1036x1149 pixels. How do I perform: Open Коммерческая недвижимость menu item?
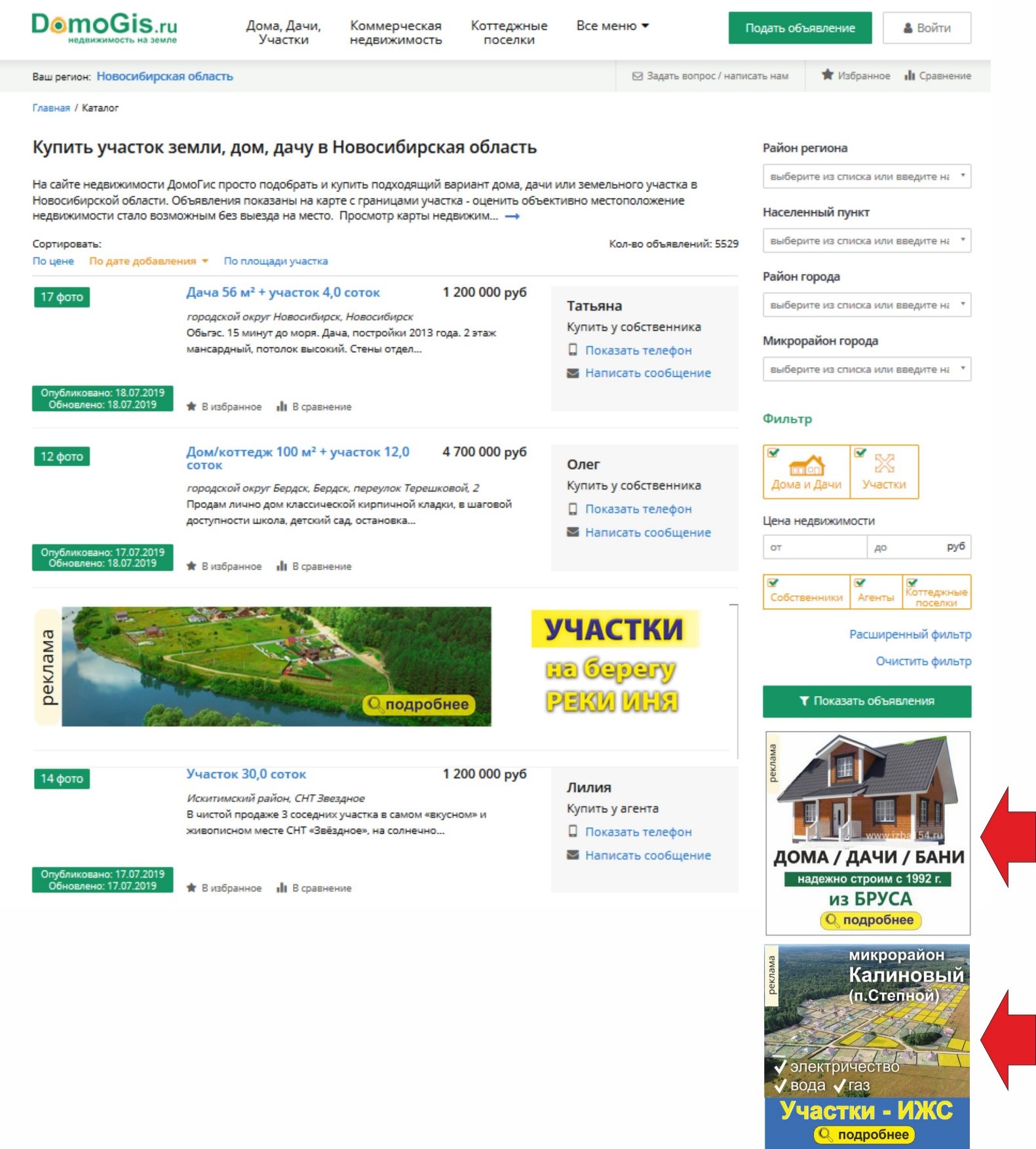396,33
